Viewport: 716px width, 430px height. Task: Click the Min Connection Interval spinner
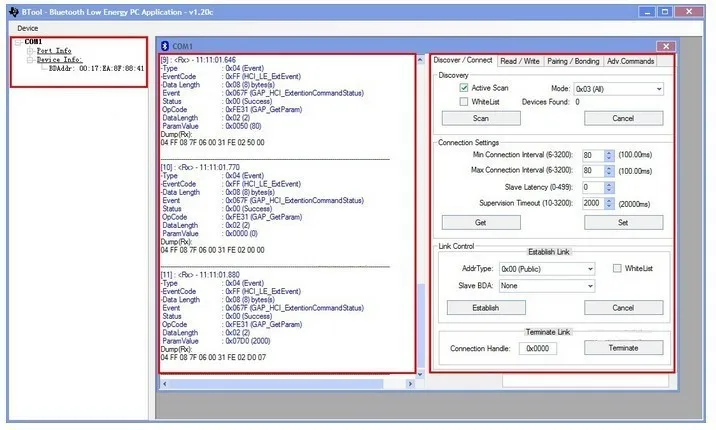(609, 155)
